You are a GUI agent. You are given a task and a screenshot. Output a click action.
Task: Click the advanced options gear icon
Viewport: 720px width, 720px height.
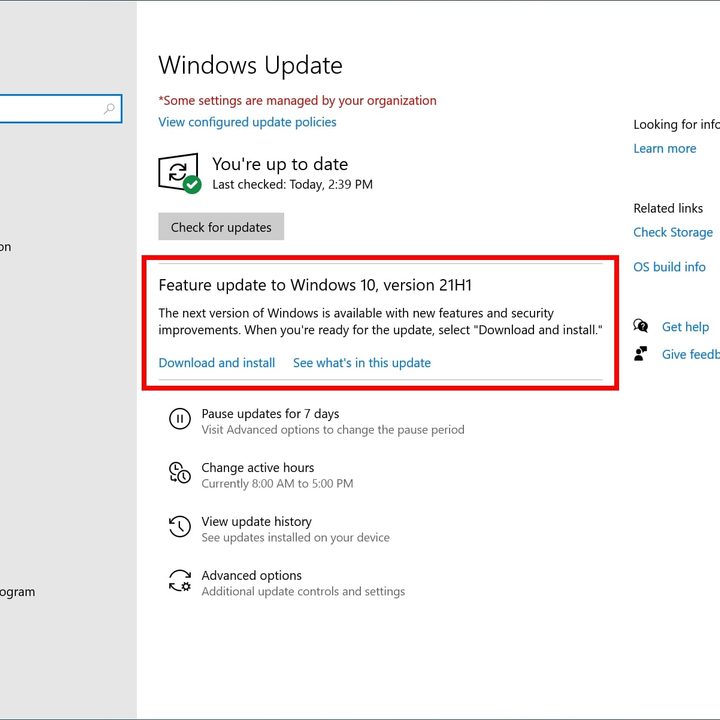[x=180, y=580]
